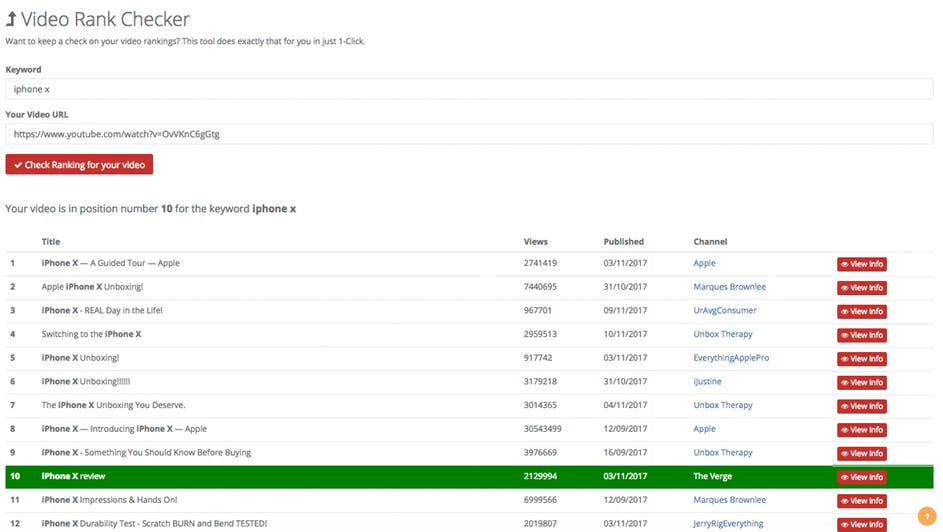Click View Info for row 1 Apple video
The image size is (943, 532).
tap(861, 264)
